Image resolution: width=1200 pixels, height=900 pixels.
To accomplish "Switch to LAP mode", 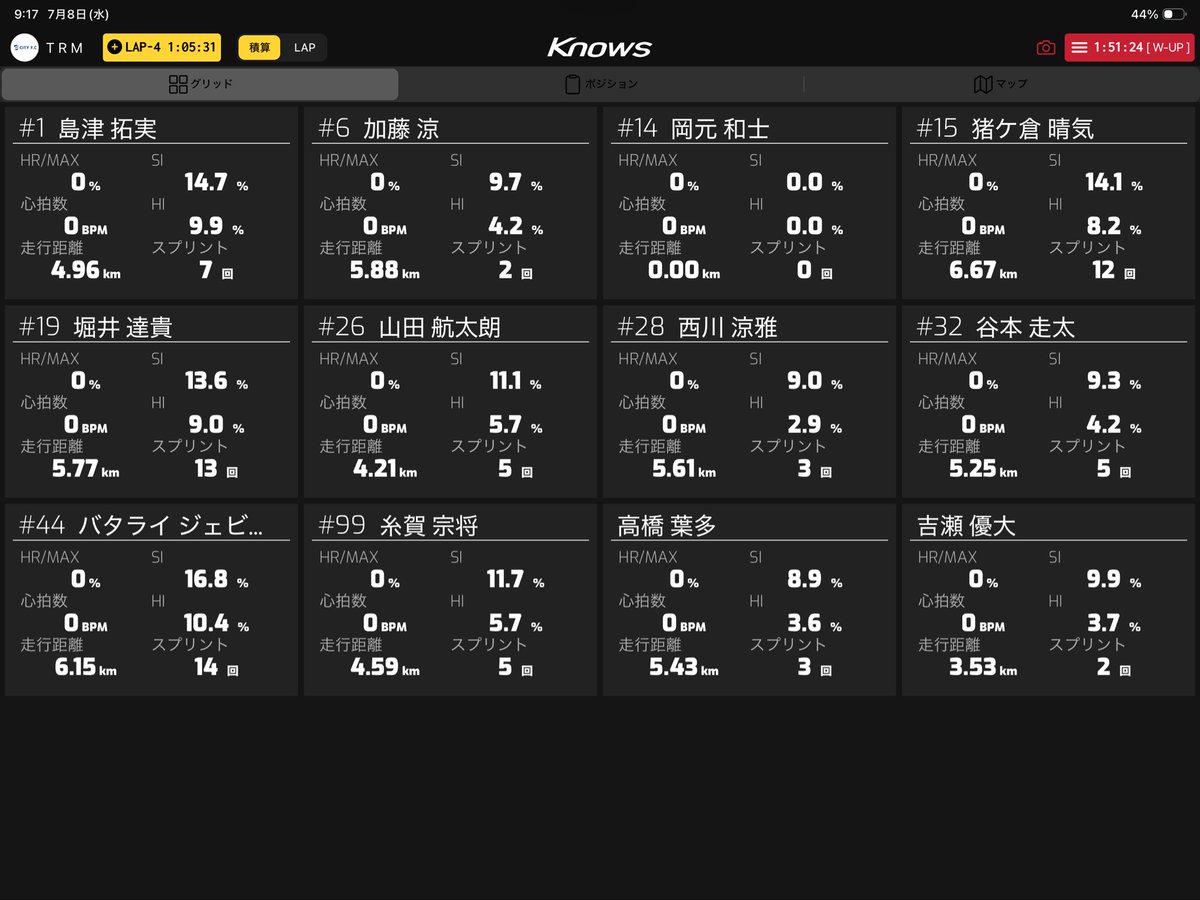I will (x=304, y=47).
